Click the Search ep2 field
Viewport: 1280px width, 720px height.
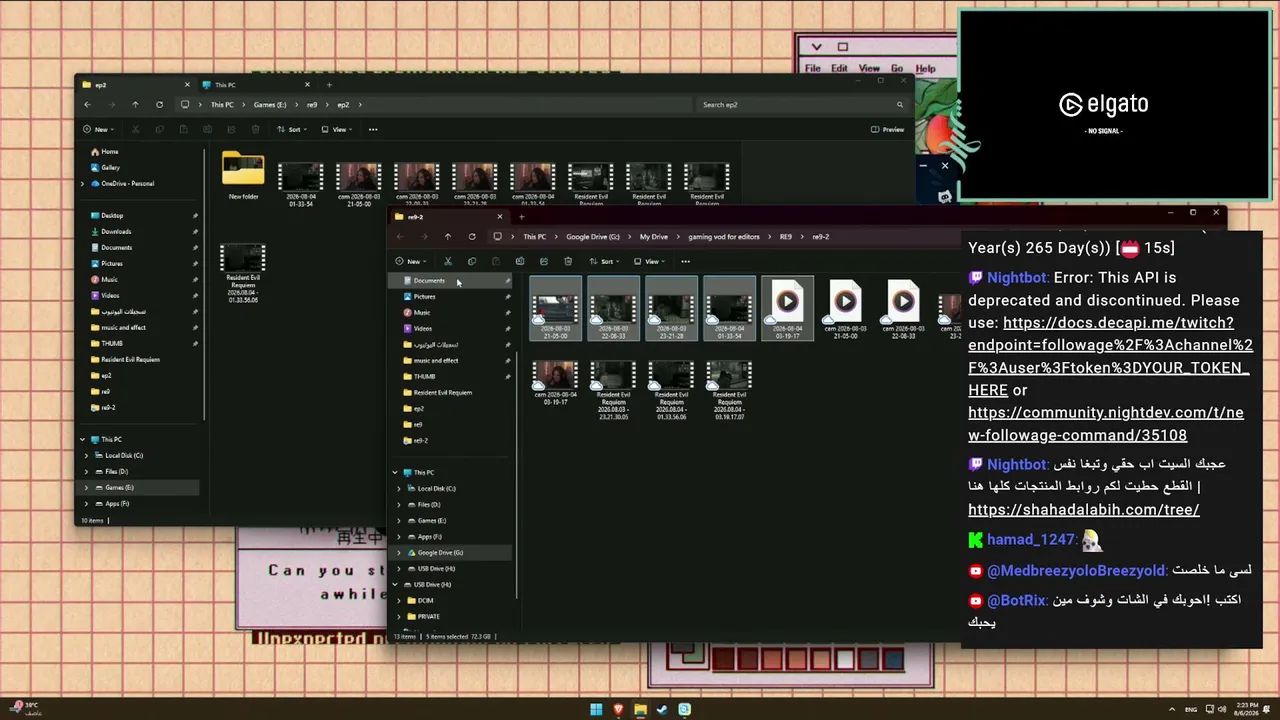point(802,104)
